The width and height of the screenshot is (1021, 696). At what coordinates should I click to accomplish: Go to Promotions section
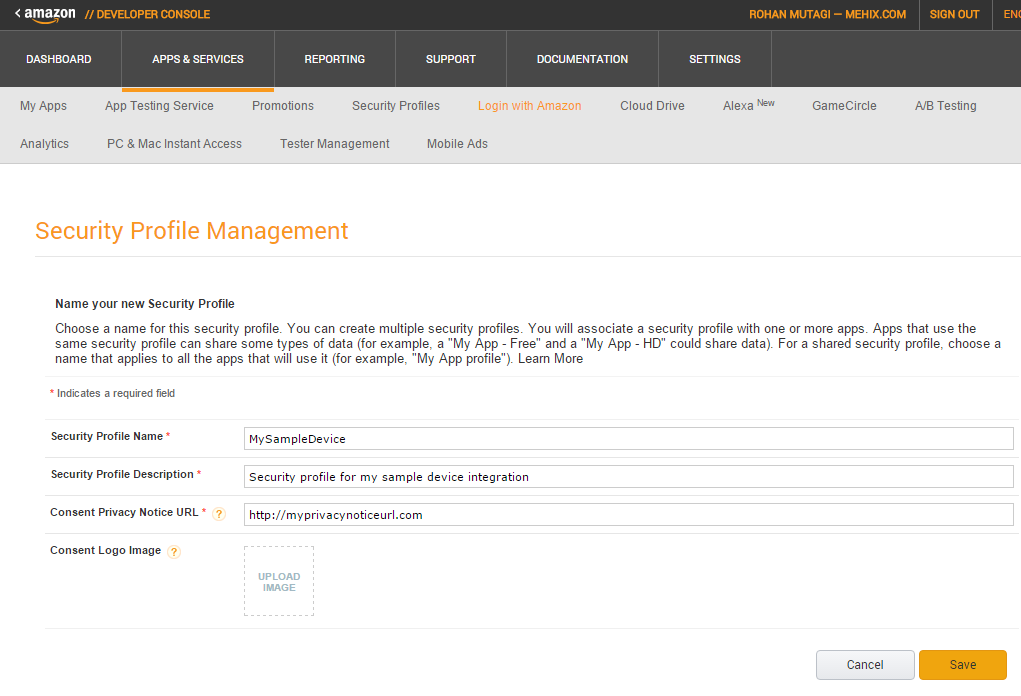click(x=283, y=105)
